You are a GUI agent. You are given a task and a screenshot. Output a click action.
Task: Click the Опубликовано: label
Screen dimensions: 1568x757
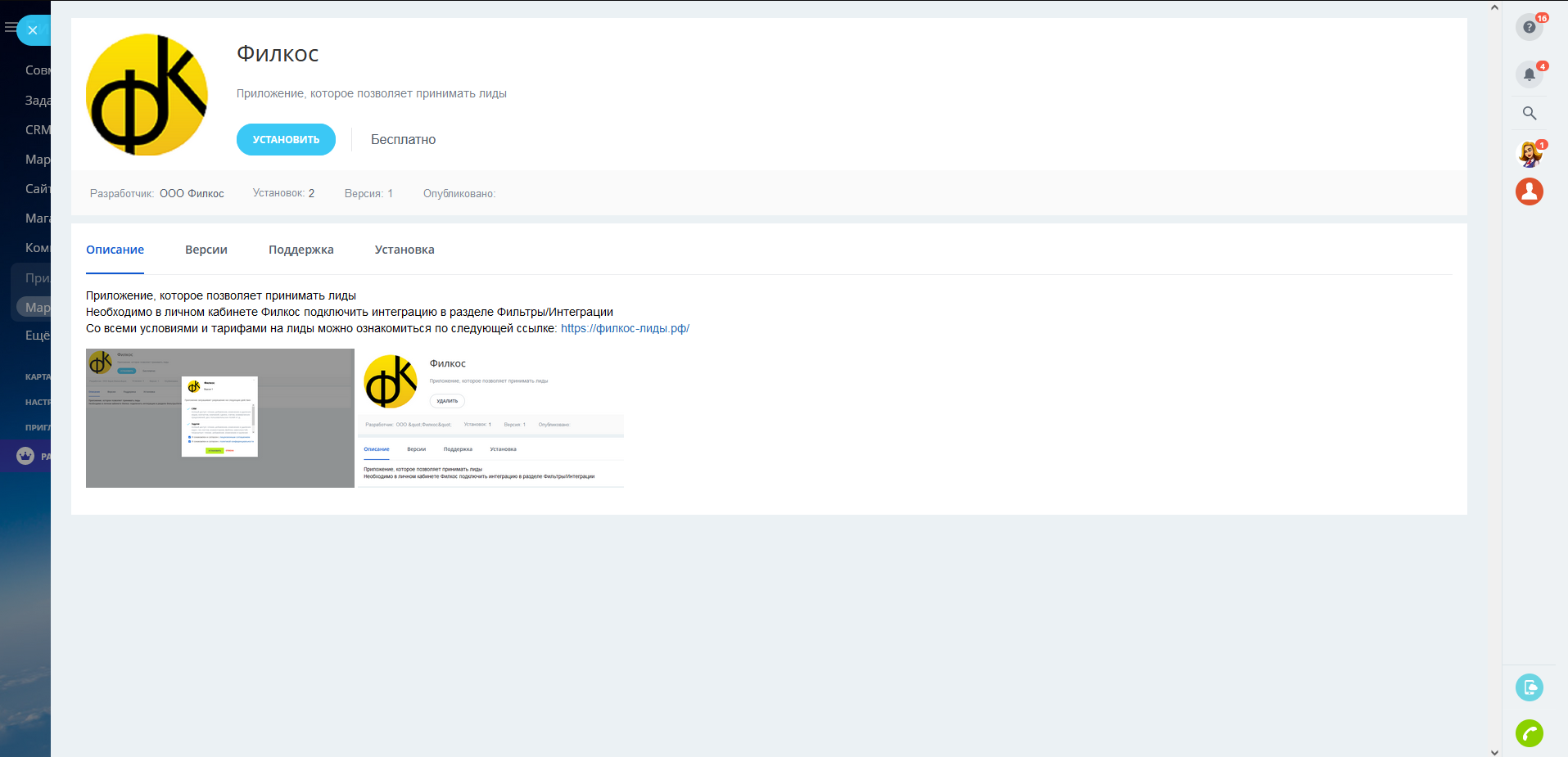459,194
